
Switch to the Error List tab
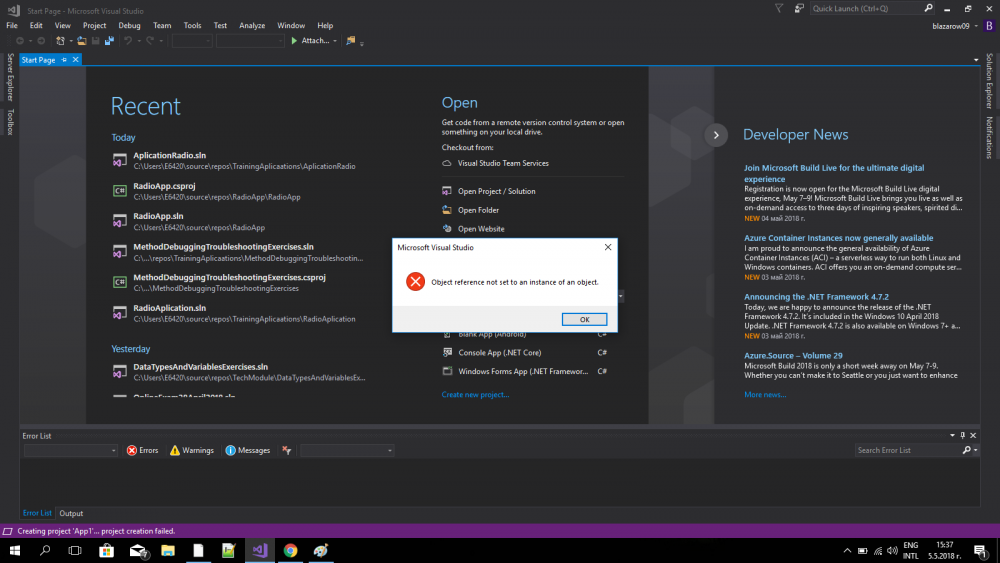click(x=37, y=513)
